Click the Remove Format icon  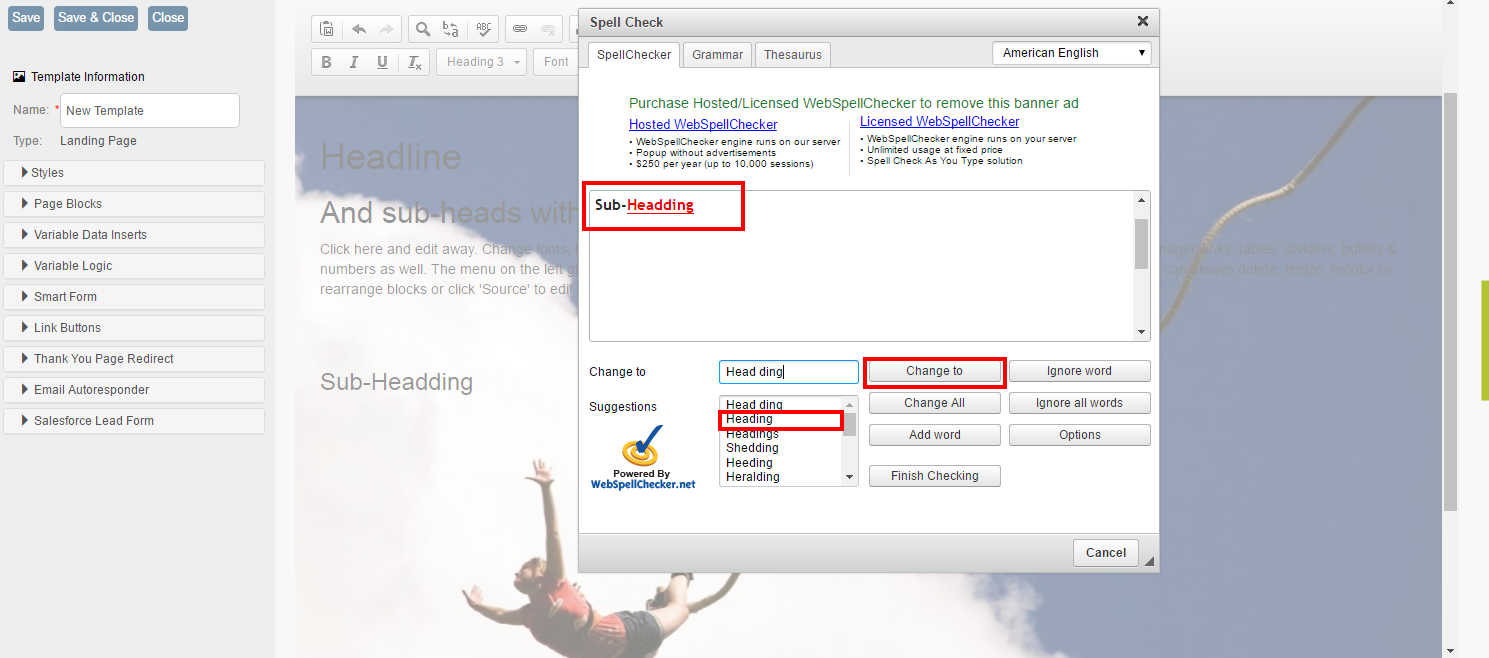coord(415,62)
